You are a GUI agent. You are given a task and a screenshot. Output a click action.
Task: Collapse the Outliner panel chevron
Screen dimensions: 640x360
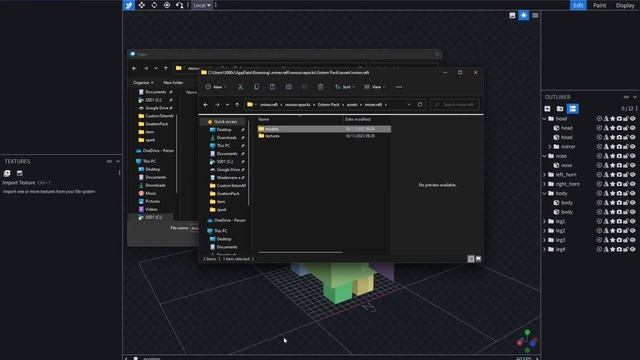635,97
